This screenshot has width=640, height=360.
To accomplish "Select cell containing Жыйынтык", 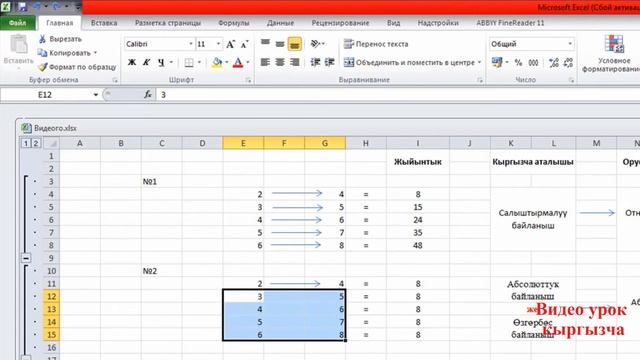I will point(418,162).
